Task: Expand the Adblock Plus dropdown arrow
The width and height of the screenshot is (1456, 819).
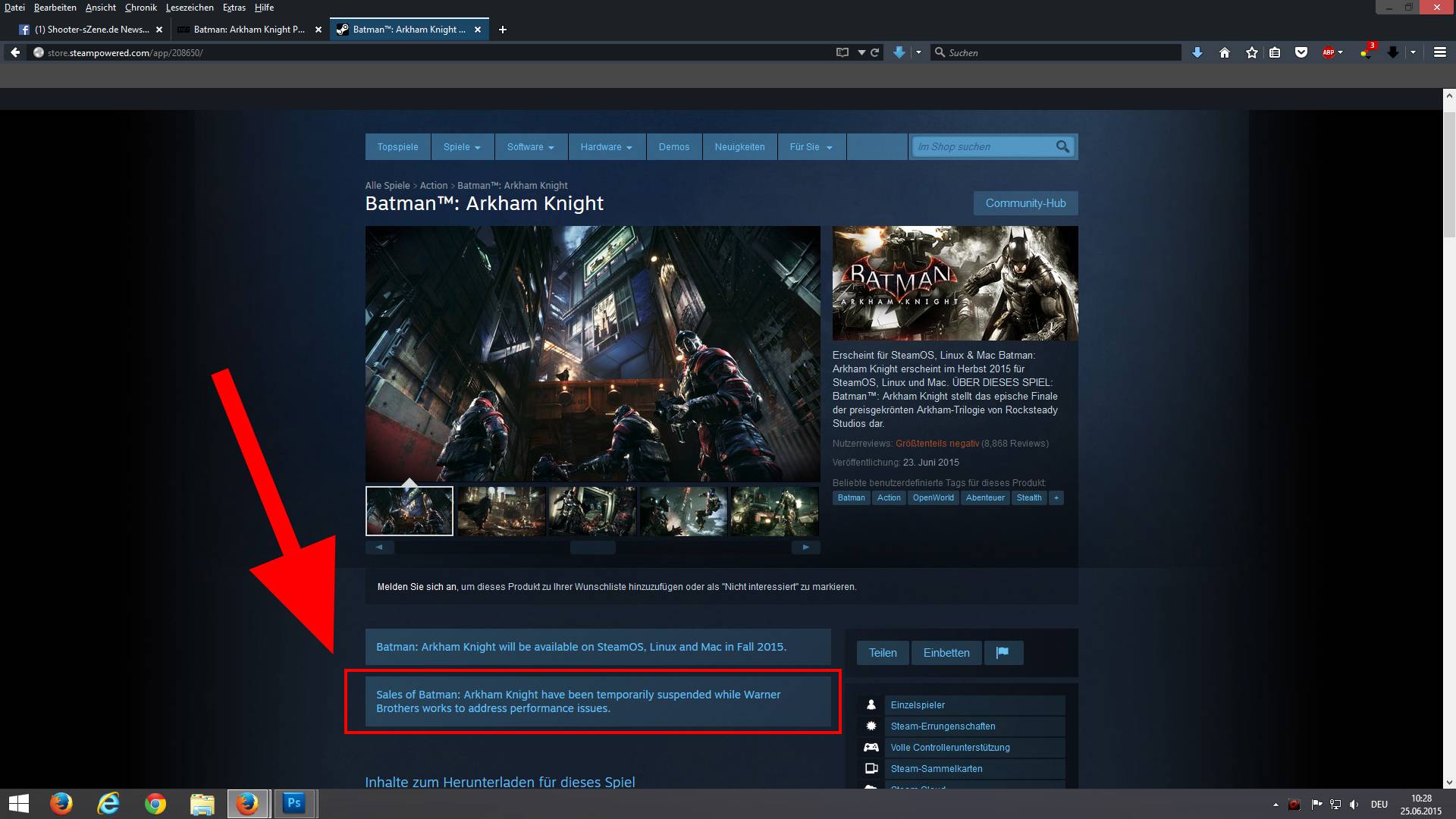Action: [1341, 52]
